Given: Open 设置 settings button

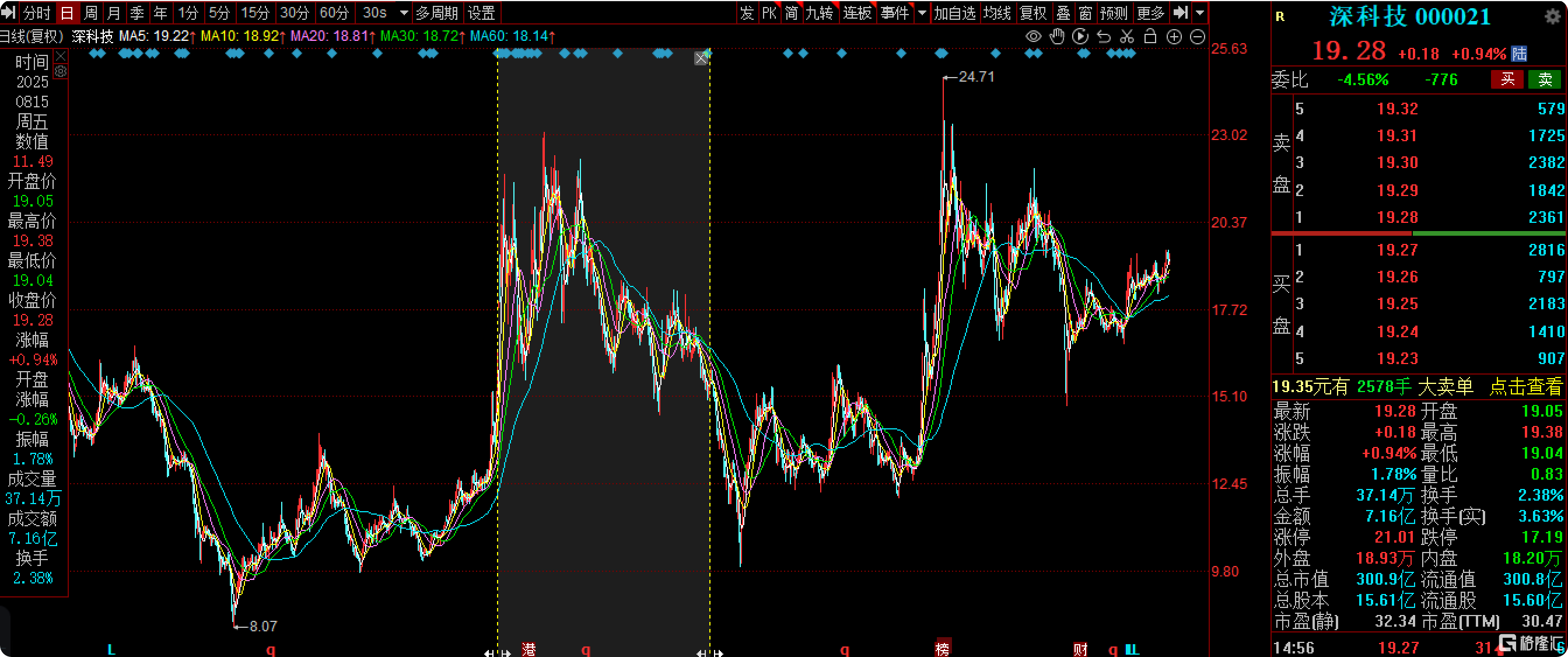Looking at the screenshot, I should click(x=481, y=12).
